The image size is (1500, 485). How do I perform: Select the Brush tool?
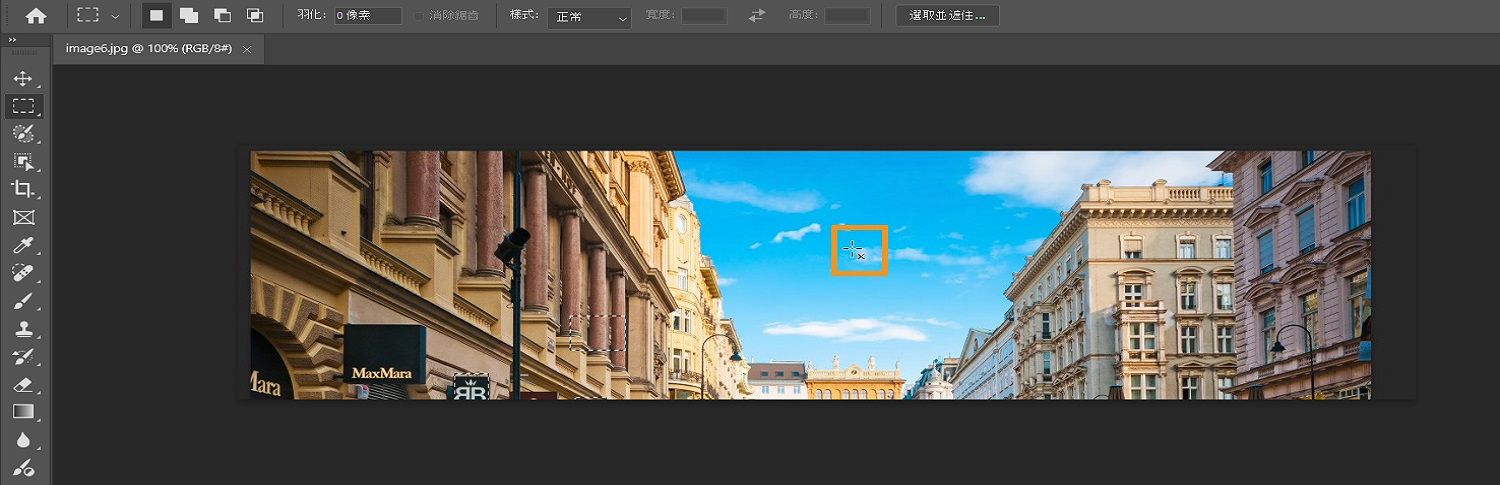click(23, 301)
